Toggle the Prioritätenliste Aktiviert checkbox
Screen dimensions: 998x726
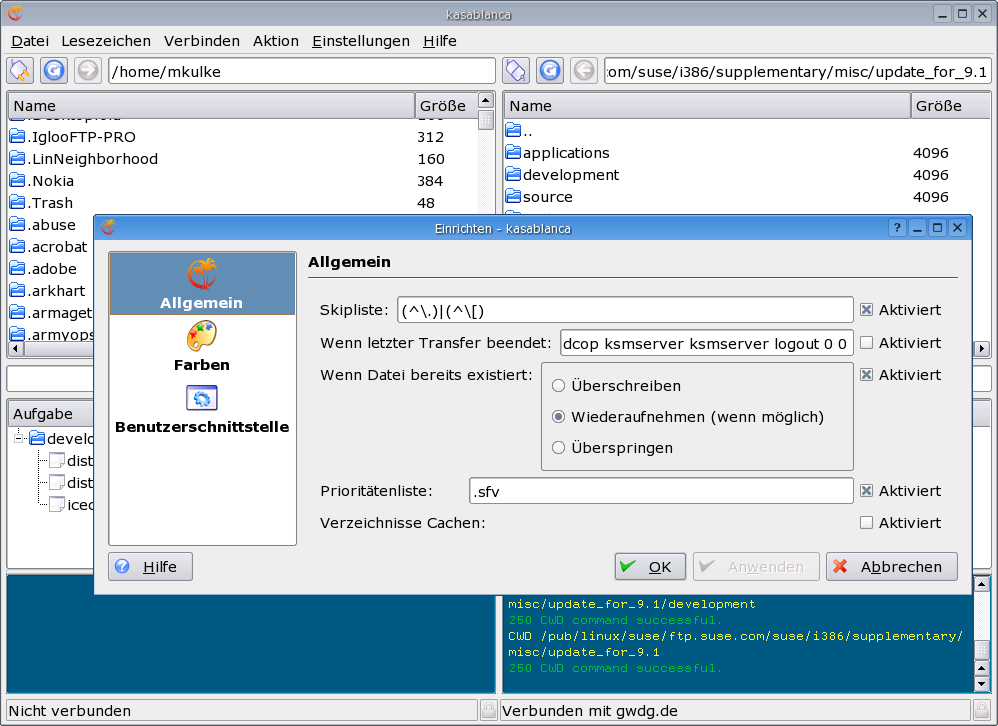click(x=866, y=491)
